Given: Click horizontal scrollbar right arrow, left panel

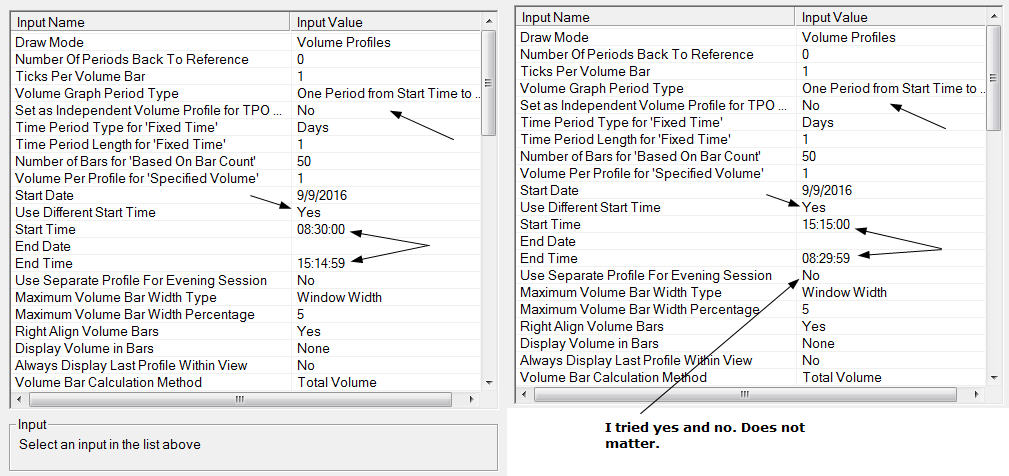Looking at the screenshot, I should pos(473,399).
